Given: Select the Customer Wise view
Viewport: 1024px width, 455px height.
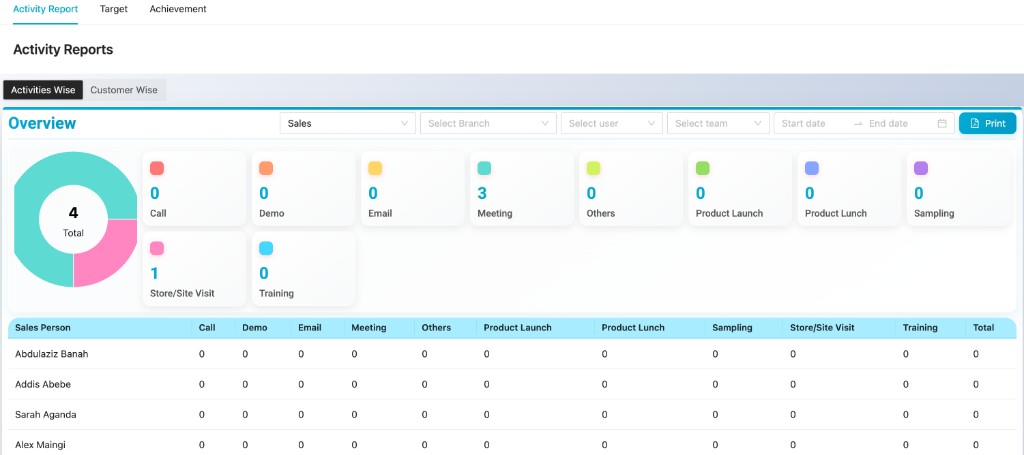Looking at the screenshot, I should tap(124, 90).
